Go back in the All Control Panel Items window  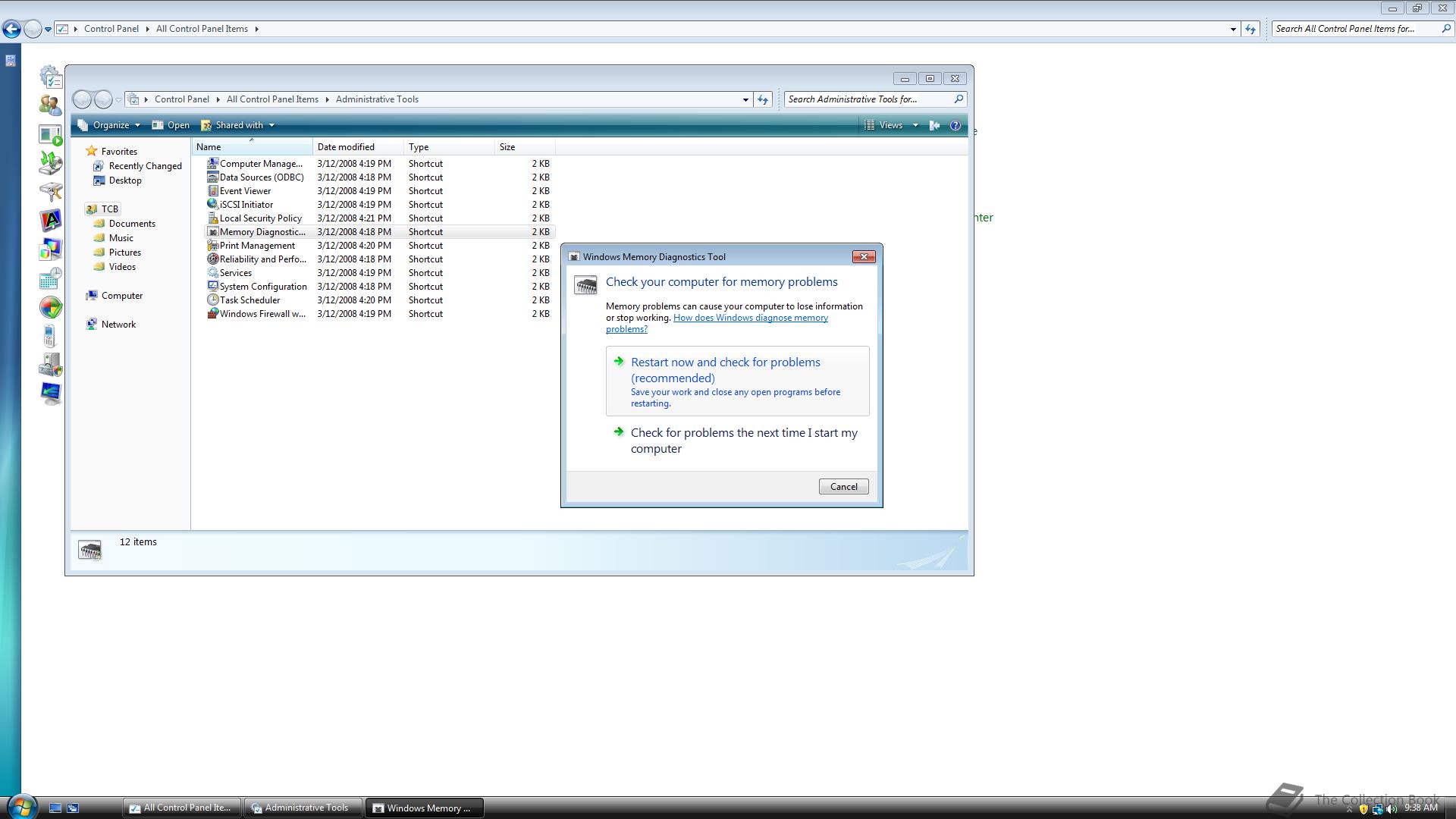(11, 29)
